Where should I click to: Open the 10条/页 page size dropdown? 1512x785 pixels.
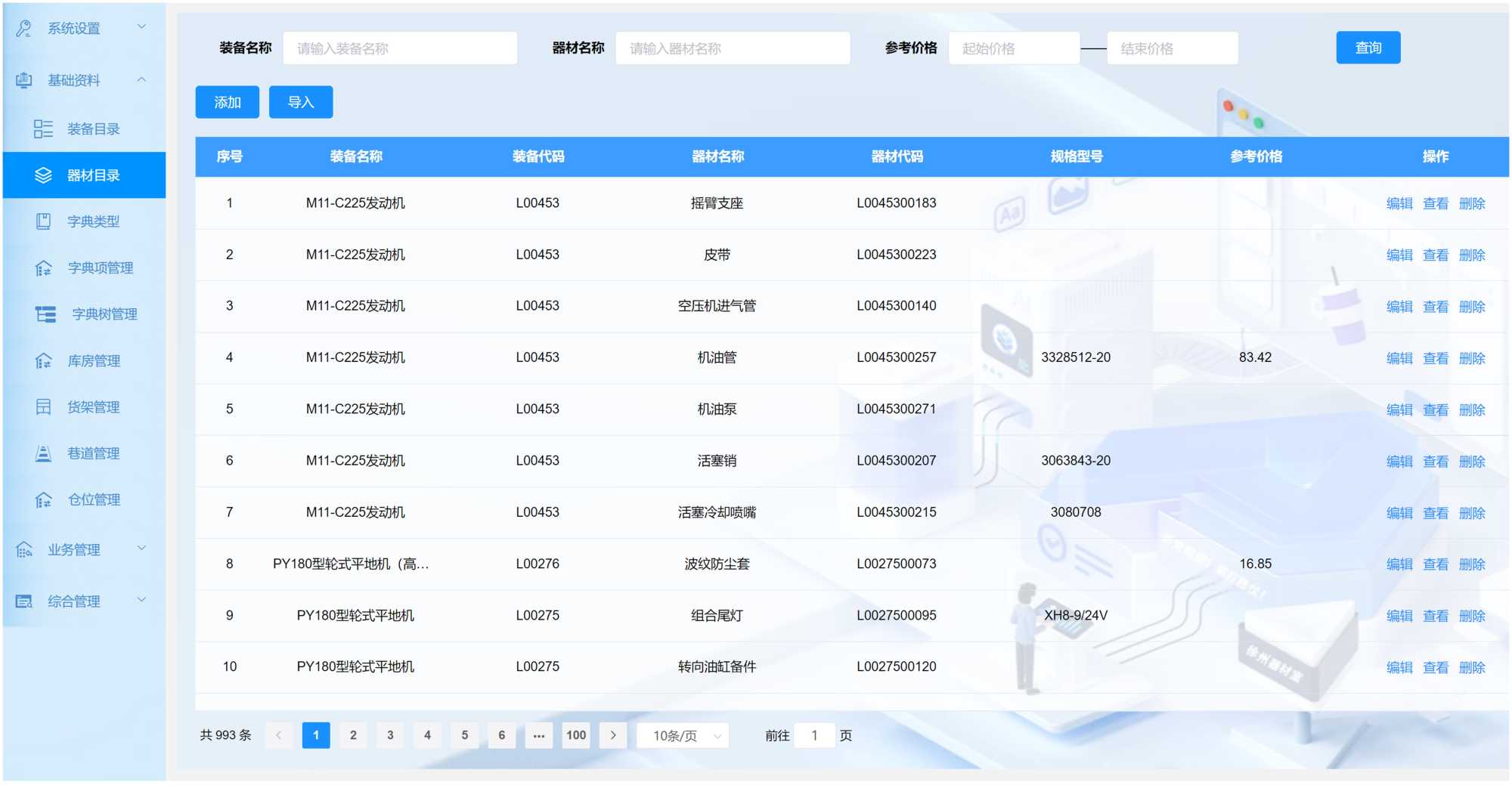point(682,735)
